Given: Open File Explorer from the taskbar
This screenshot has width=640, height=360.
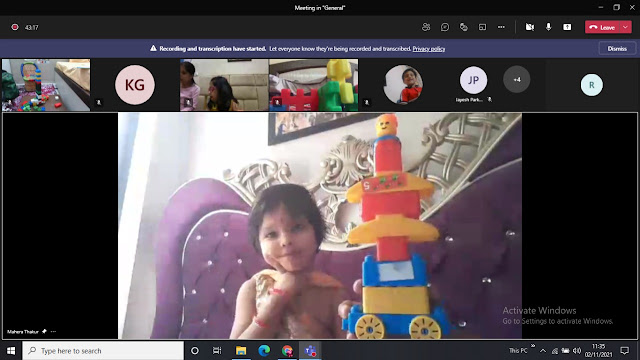Looking at the screenshot, I should [241, 351].
